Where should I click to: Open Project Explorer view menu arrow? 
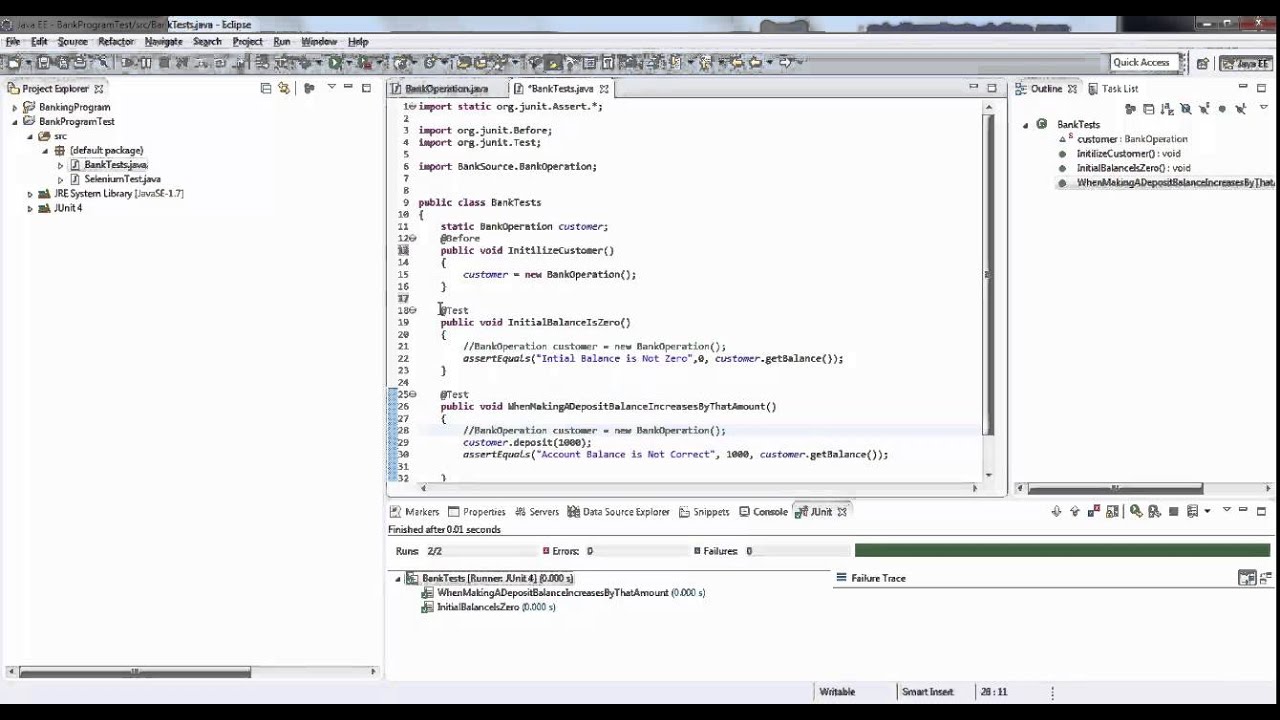331,88
